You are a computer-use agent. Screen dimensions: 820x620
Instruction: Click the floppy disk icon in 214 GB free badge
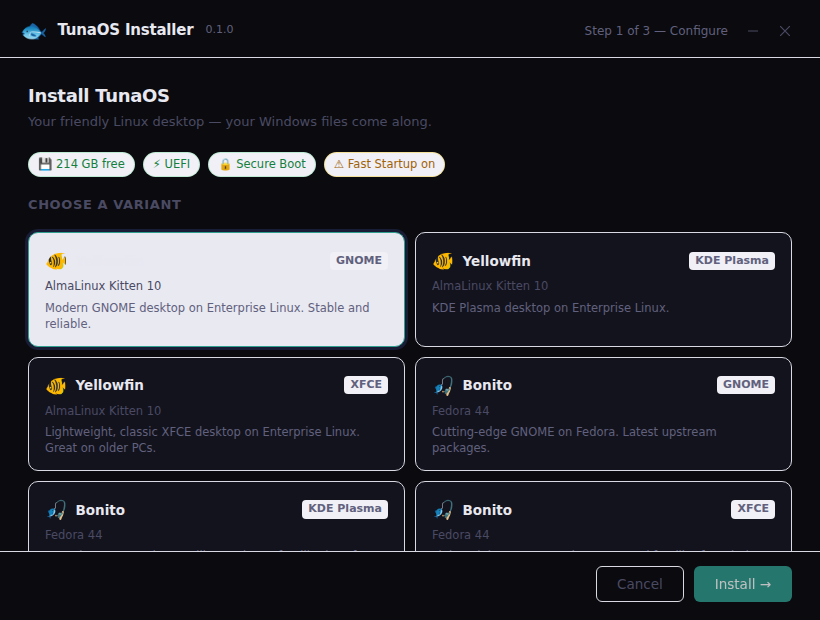45,164
